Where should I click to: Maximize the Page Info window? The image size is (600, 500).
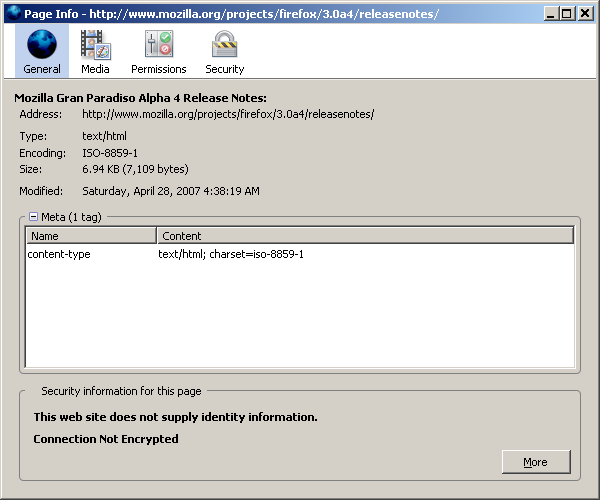(566, 14)
